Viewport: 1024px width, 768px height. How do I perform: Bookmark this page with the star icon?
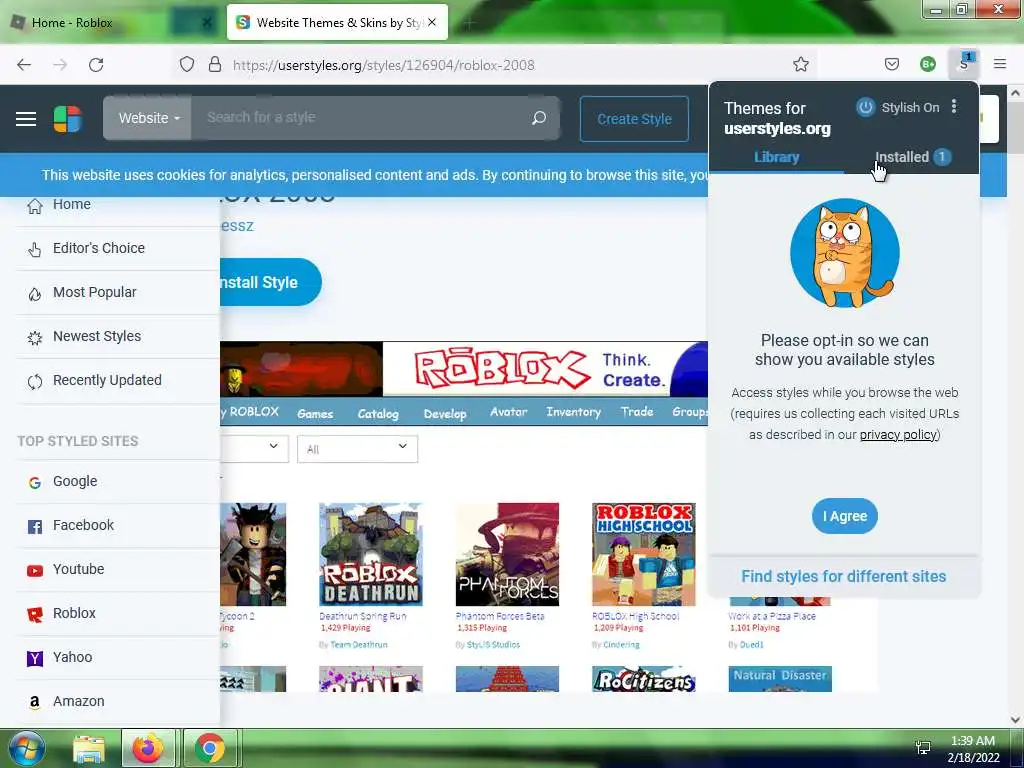click(x=801, y=64)
